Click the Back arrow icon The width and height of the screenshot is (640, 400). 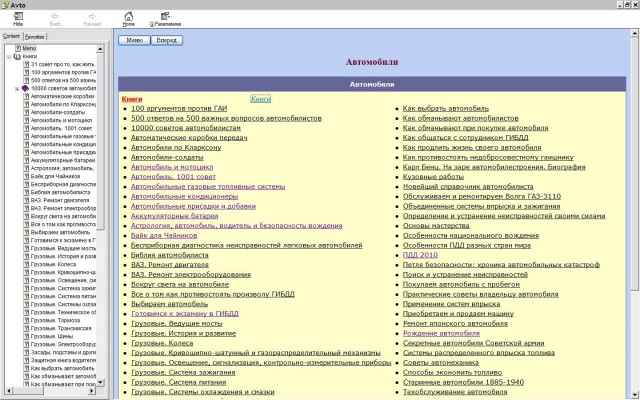(x=56, y=16)
